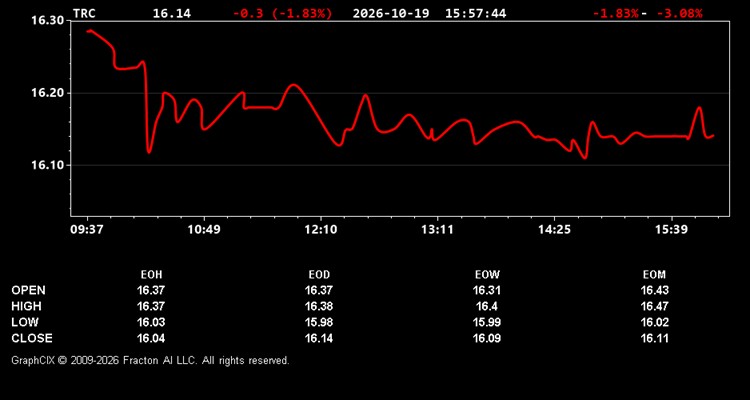Click the EOW low value 15.99

pos(487,322)
